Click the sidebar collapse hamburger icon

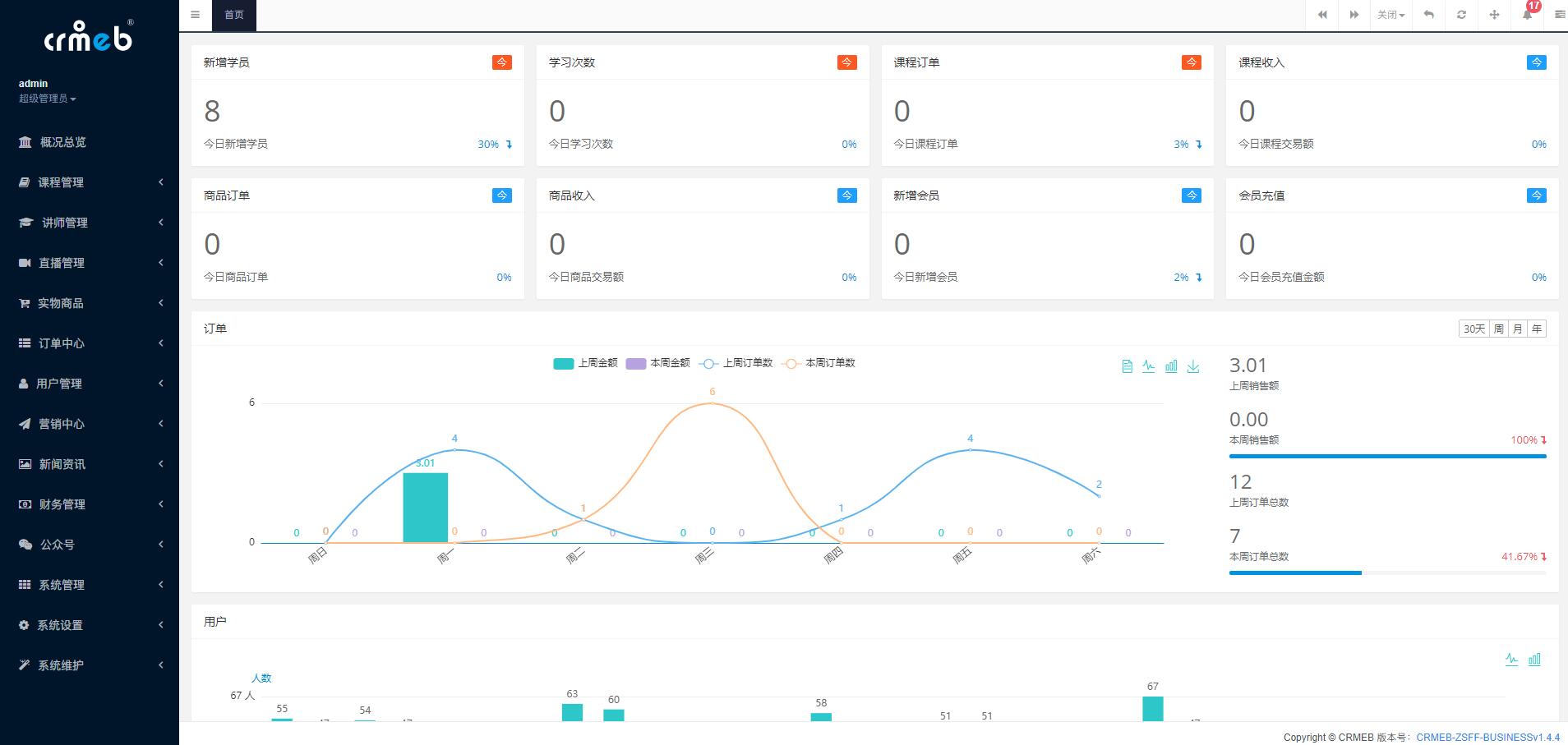point(195,15)
